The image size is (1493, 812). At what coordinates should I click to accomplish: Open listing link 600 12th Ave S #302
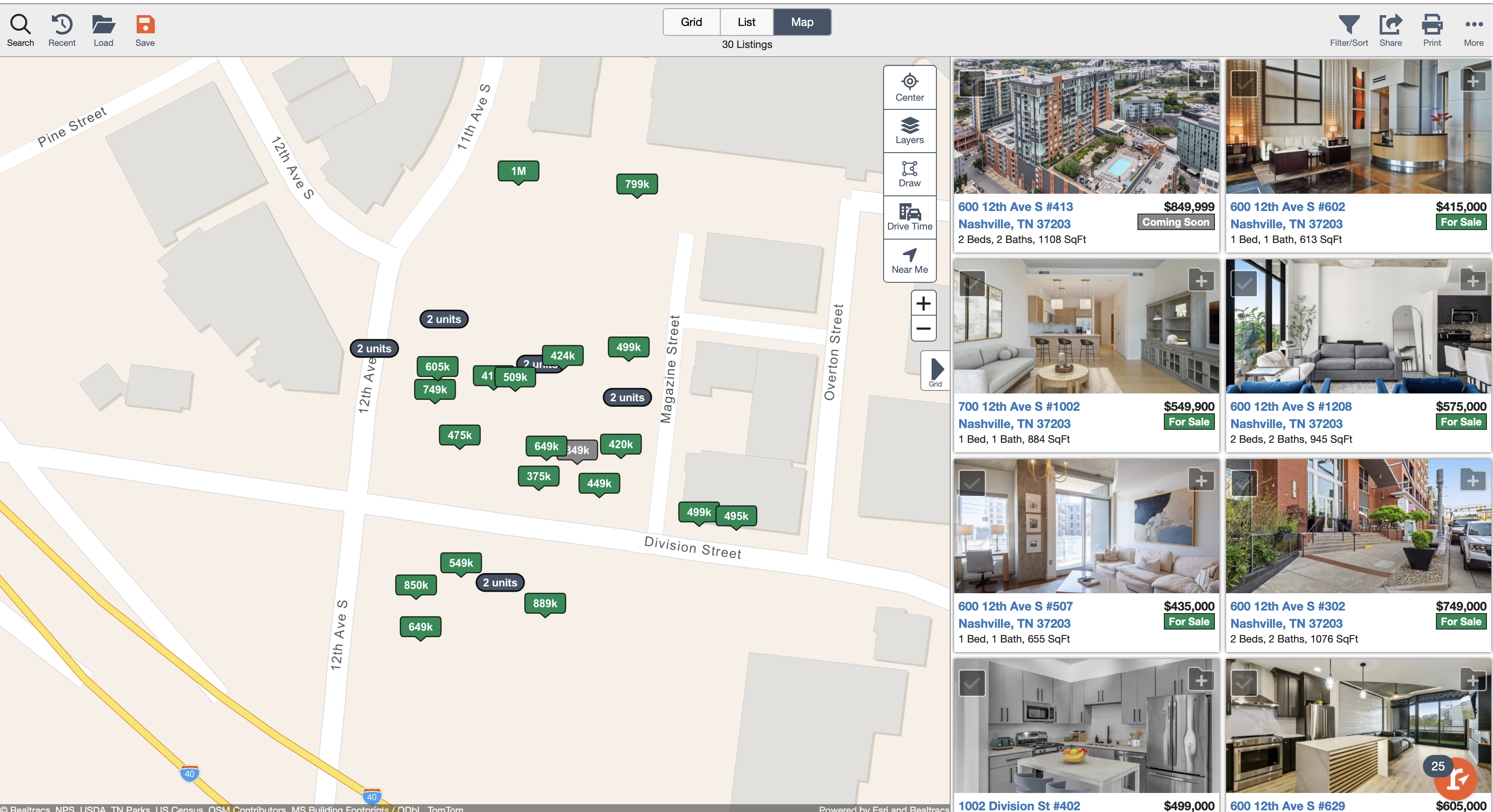1287,614
